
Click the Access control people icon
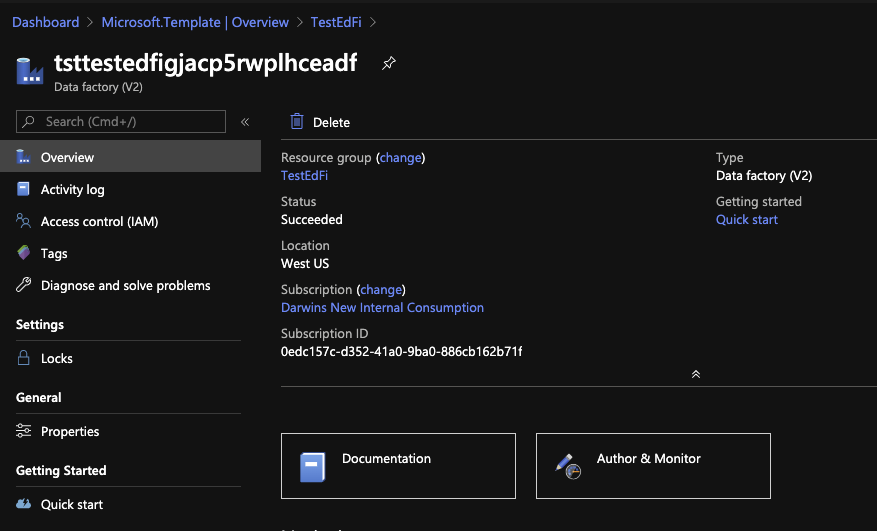[23, 221]
